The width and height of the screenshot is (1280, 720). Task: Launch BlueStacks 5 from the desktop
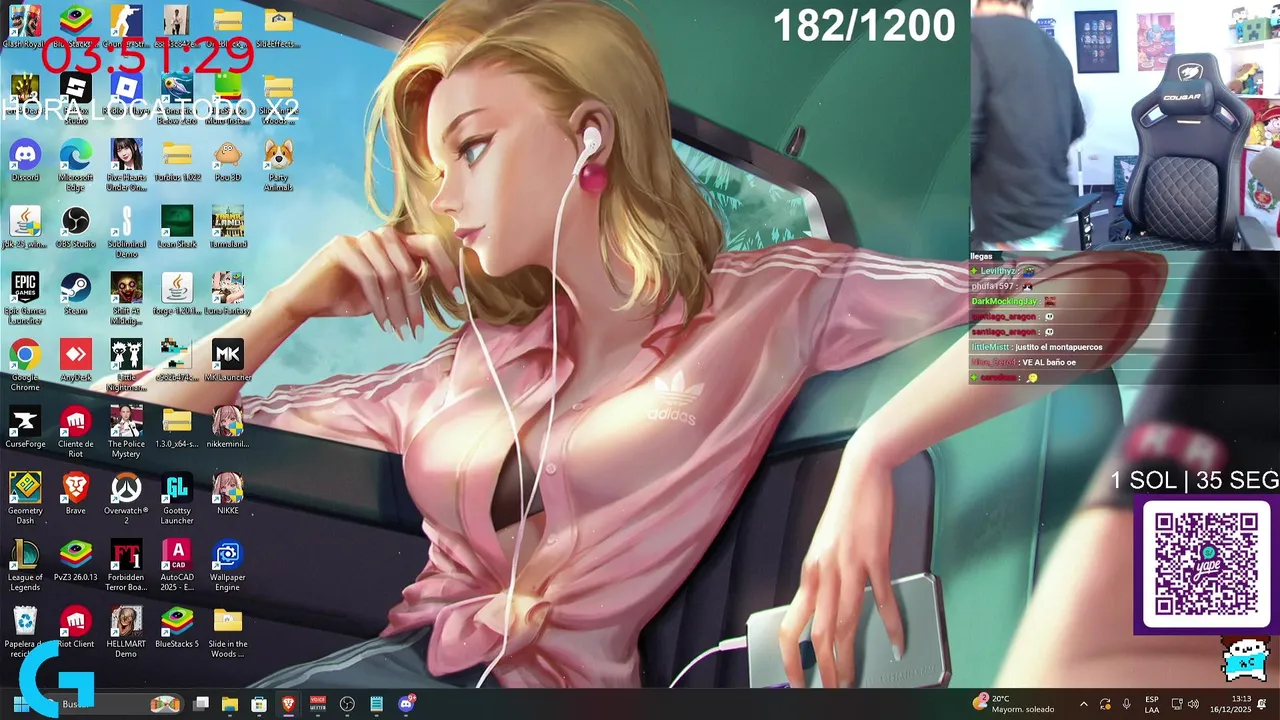[x=177, y=627]
